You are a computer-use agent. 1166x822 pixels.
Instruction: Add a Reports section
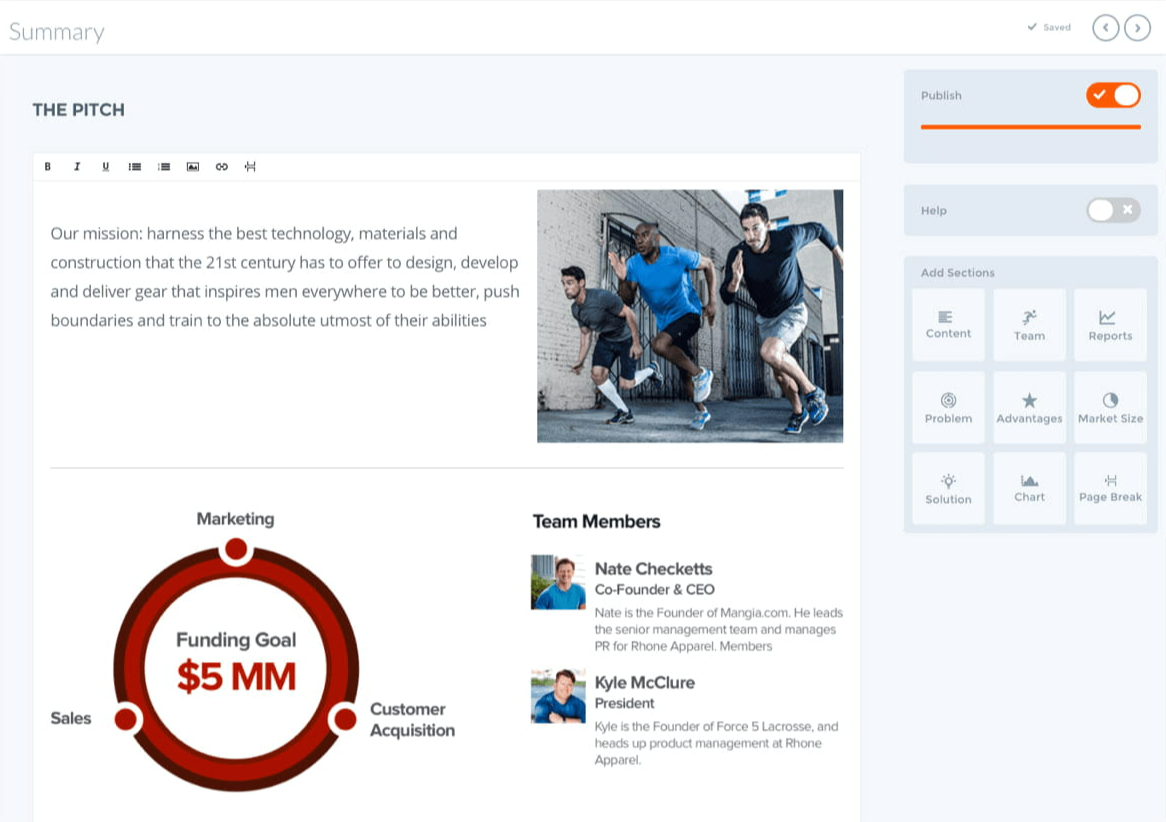tap(1110, 324)
